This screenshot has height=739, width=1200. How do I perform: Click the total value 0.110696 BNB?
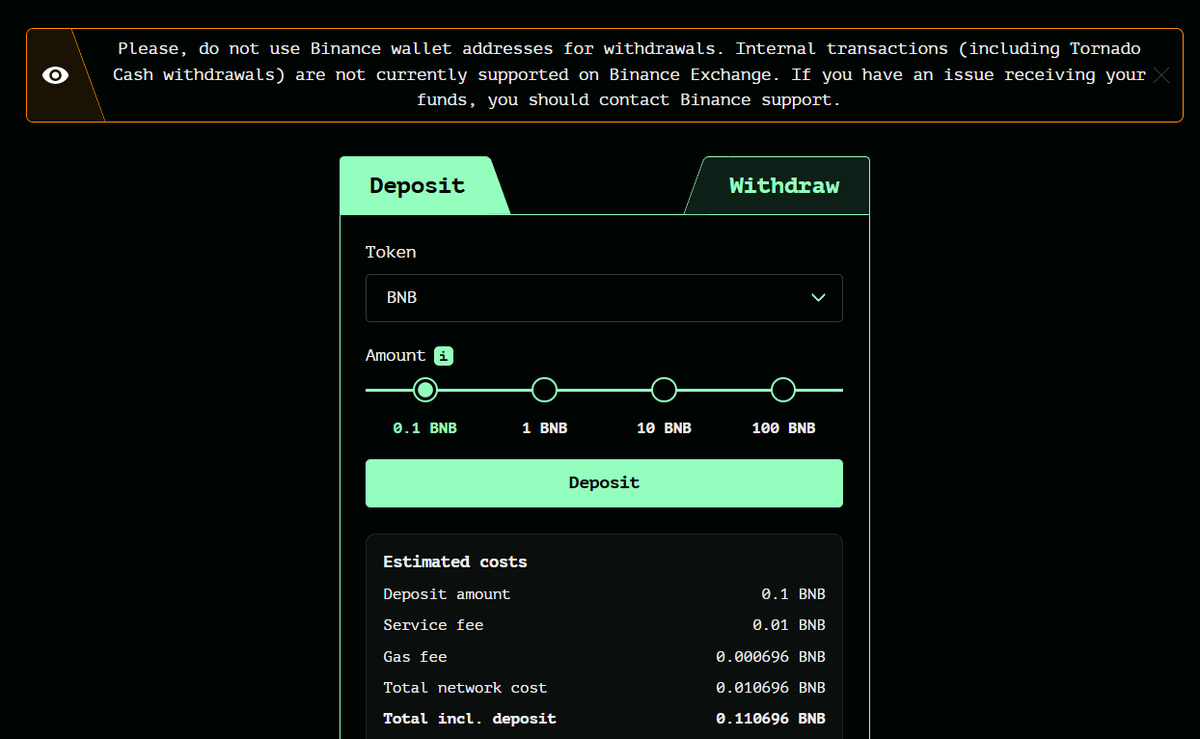[x=771, y=719]
